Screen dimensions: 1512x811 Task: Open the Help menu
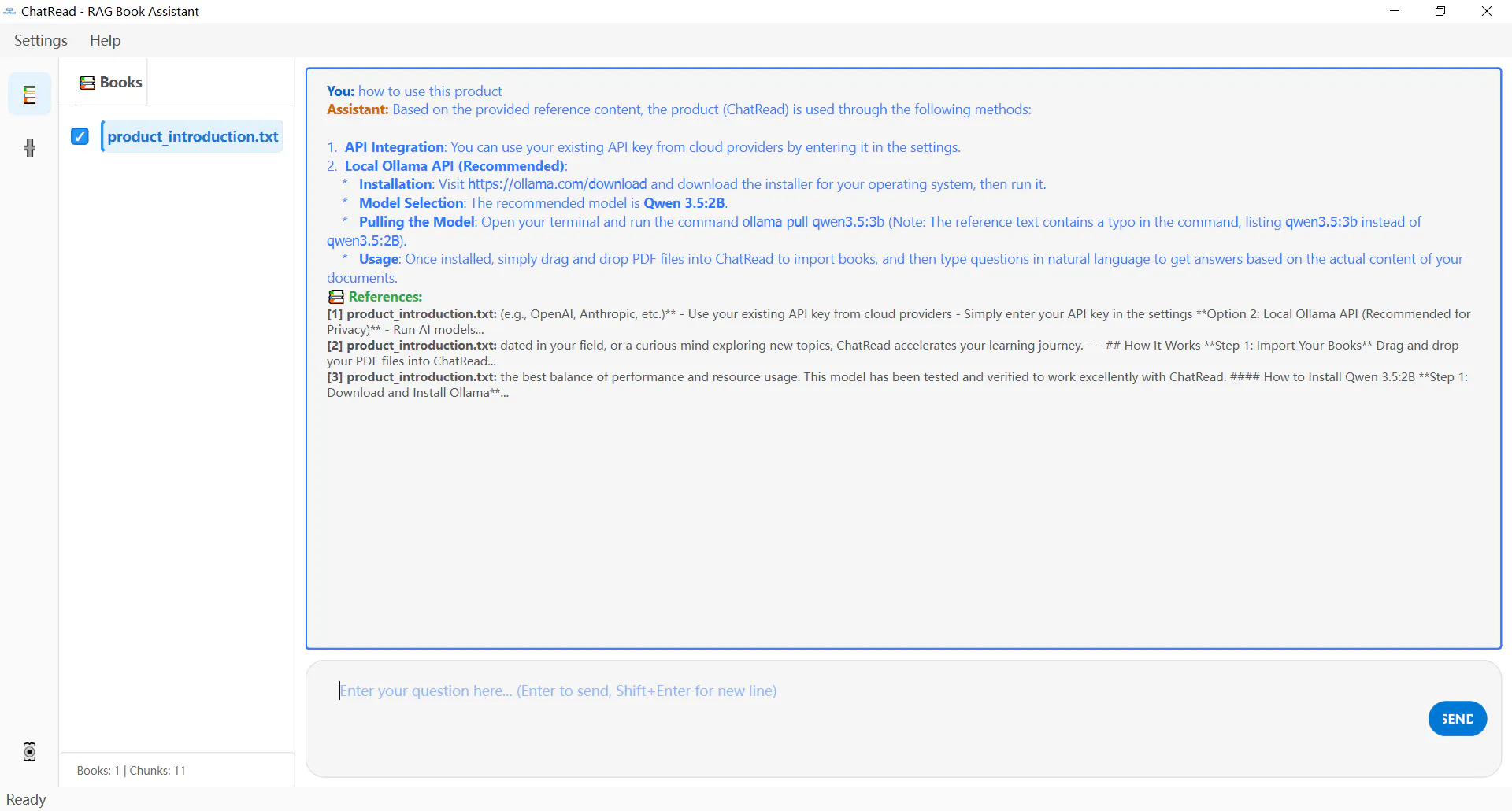pos(105,40)
